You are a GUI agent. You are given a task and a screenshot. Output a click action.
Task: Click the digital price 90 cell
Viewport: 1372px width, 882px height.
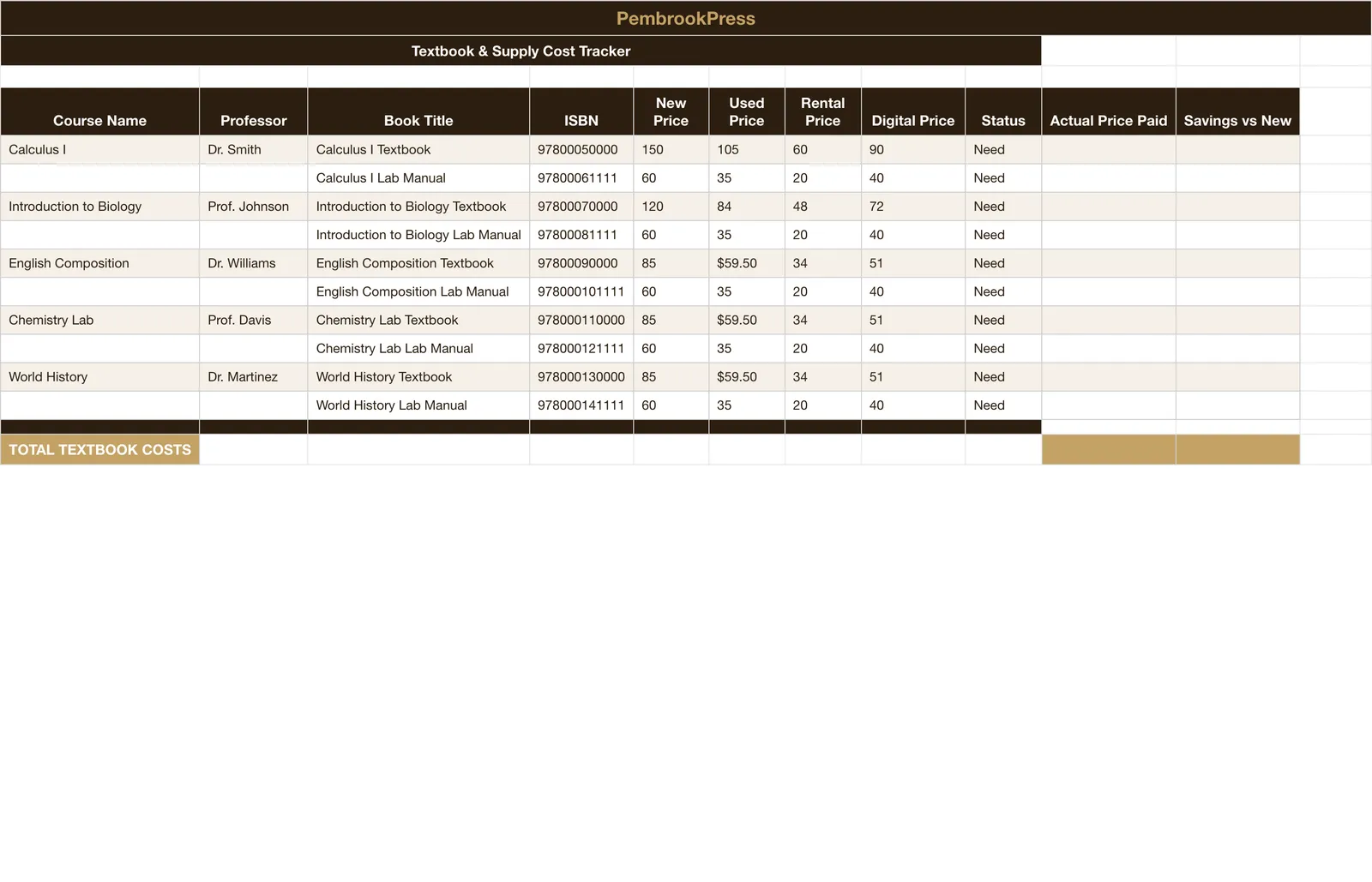pyautogui.click(x=913, y=149)
